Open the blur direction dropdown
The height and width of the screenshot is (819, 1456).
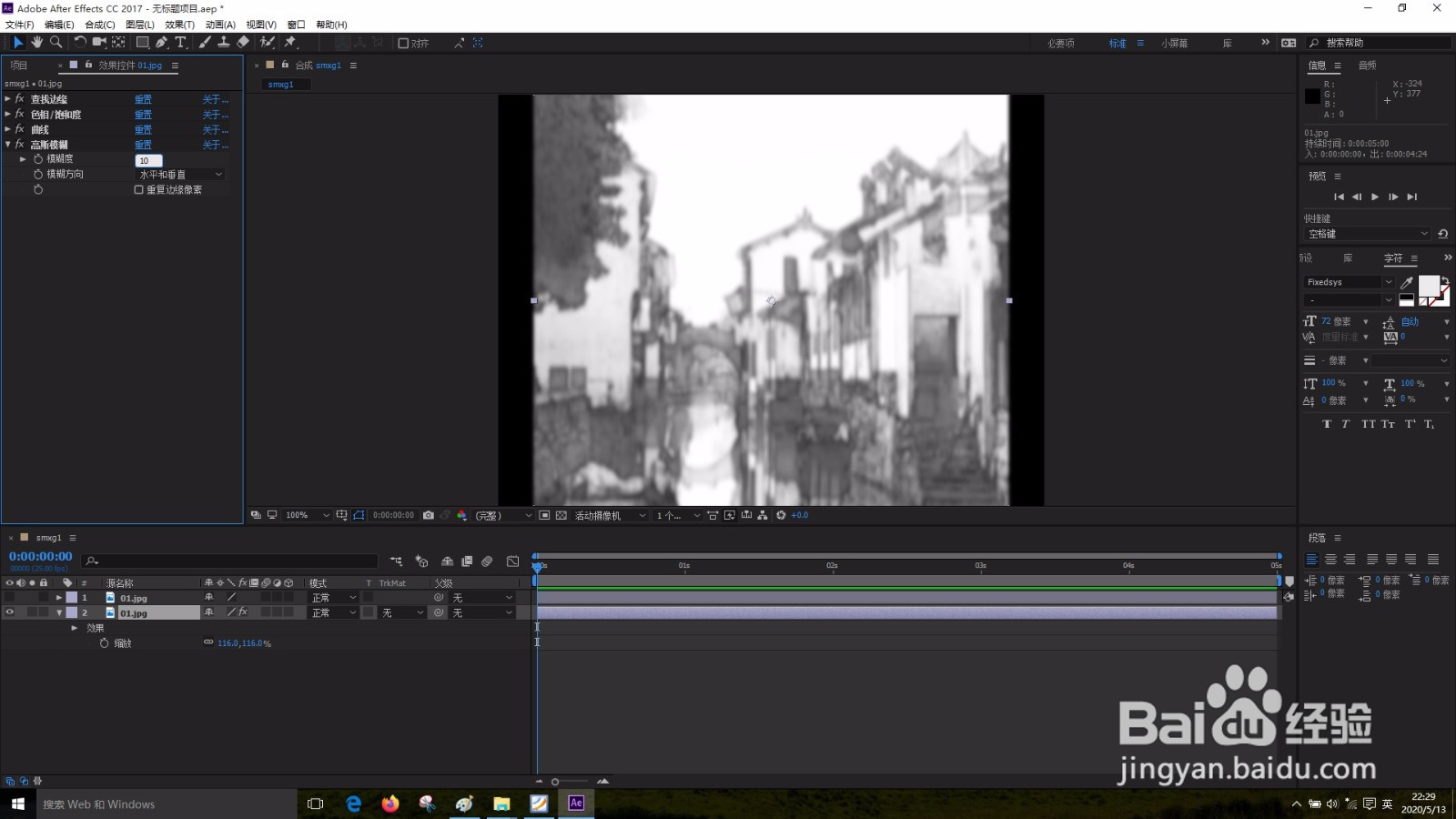click(x=180, y=174)
